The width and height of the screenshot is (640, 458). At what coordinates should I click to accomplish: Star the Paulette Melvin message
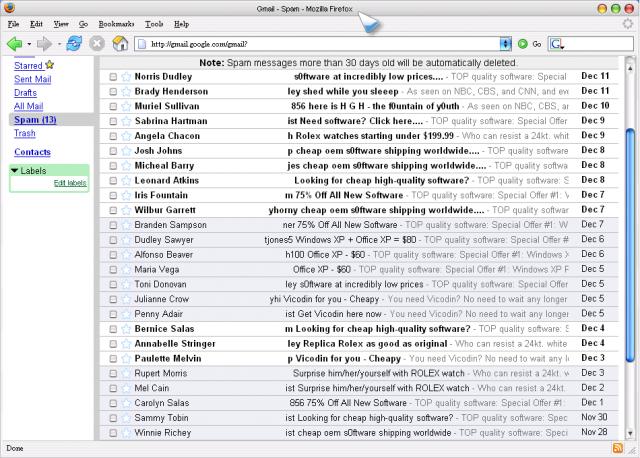pyautogui.click(x=126, y=359)
